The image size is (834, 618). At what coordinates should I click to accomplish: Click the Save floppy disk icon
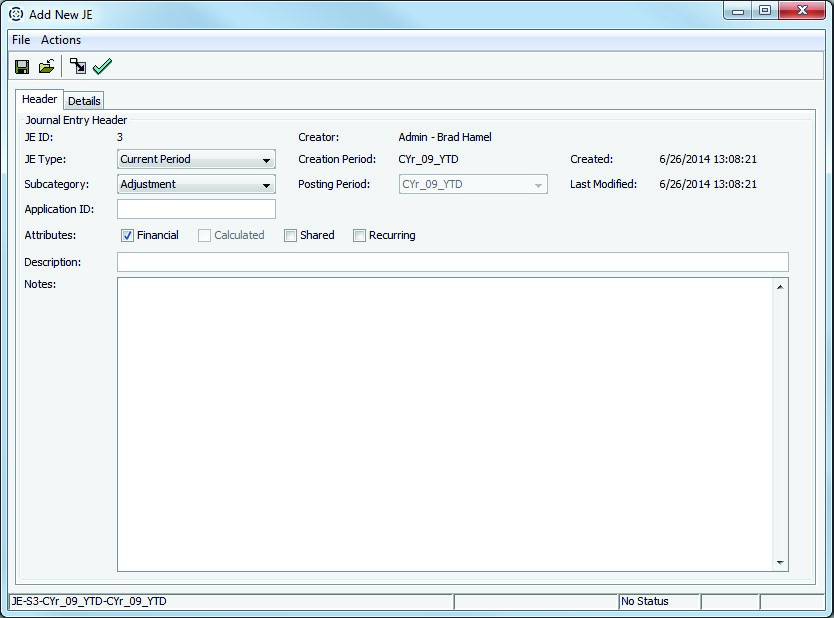pos(22,67)
